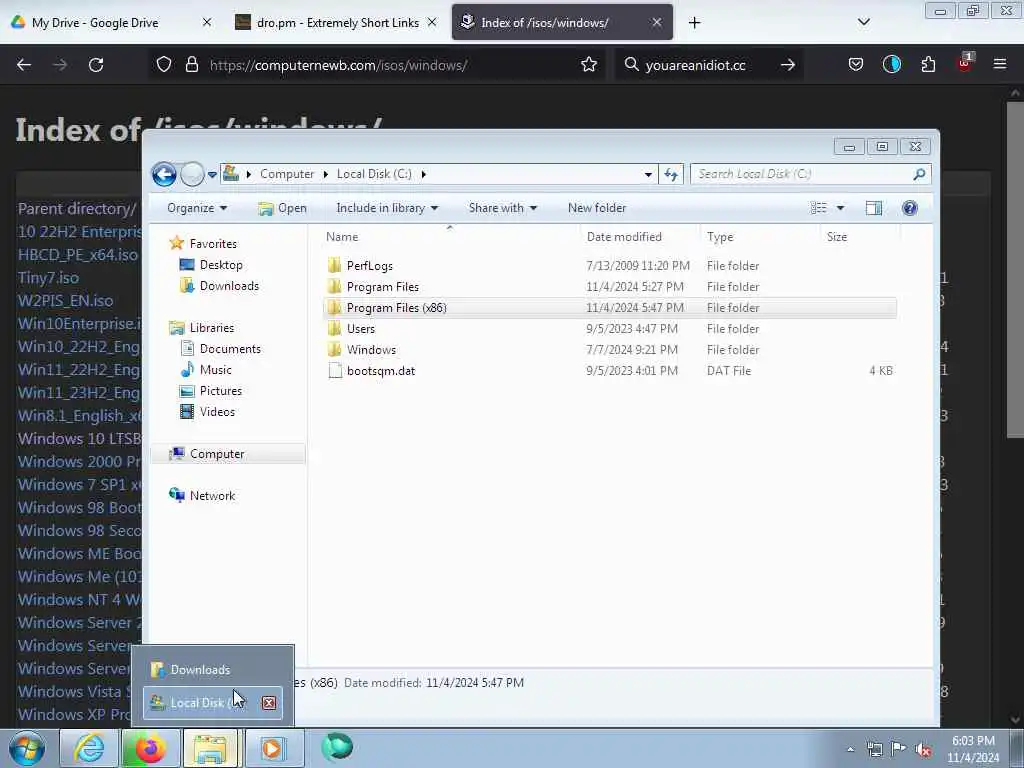1024x768 pixels.
Task: Open the view options dropdown arrow
Action: point(840,208)
